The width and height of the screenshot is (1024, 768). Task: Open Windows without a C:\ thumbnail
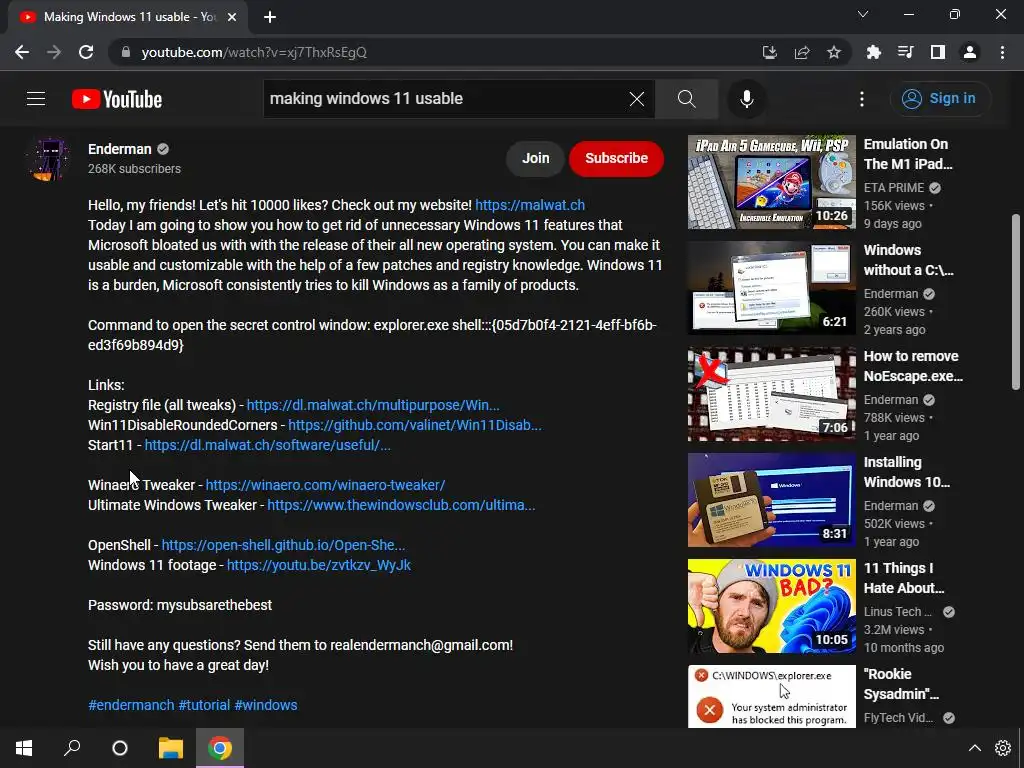(x=771, y=288)
